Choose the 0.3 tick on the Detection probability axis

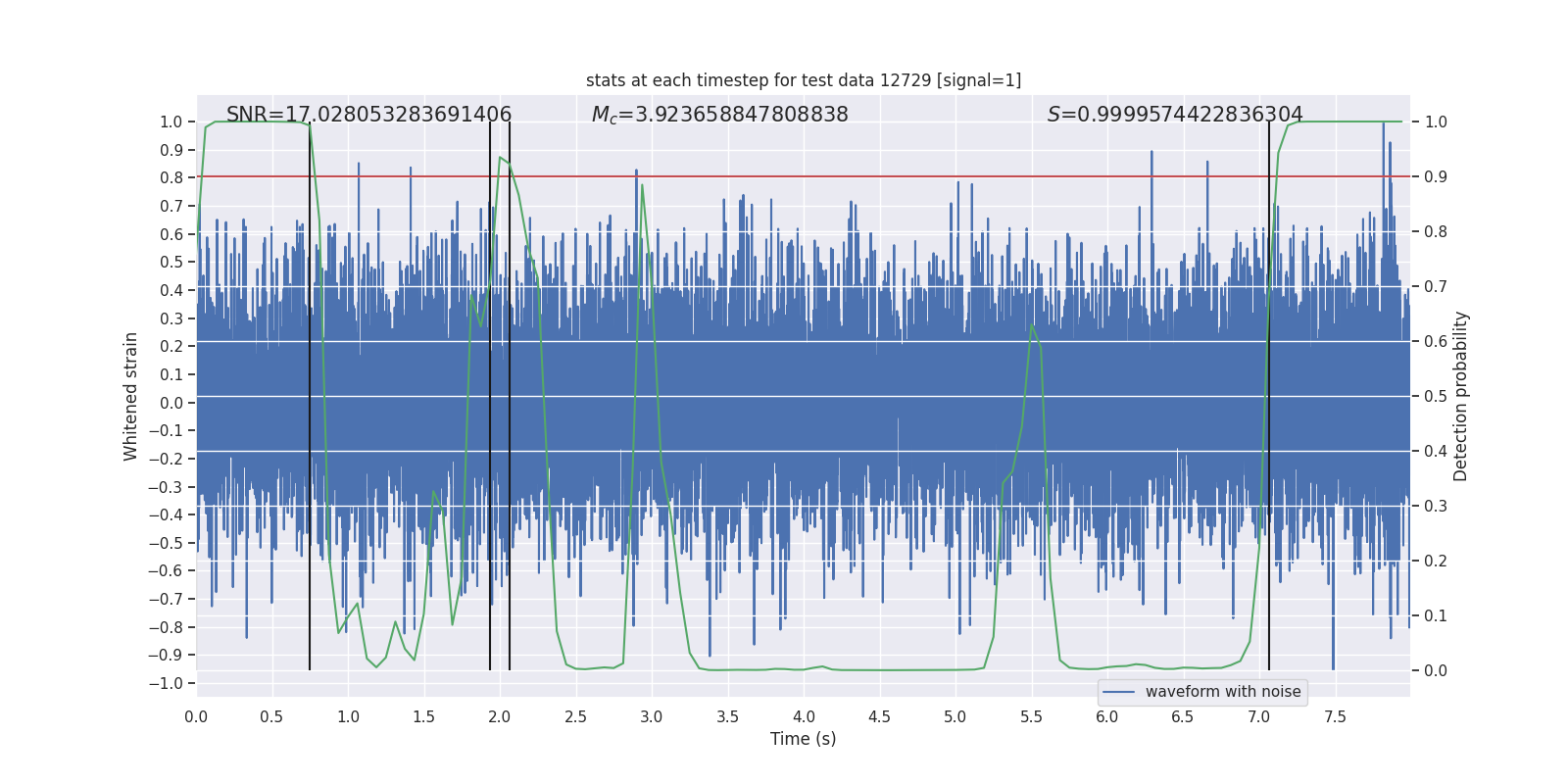click(1436, 507)
